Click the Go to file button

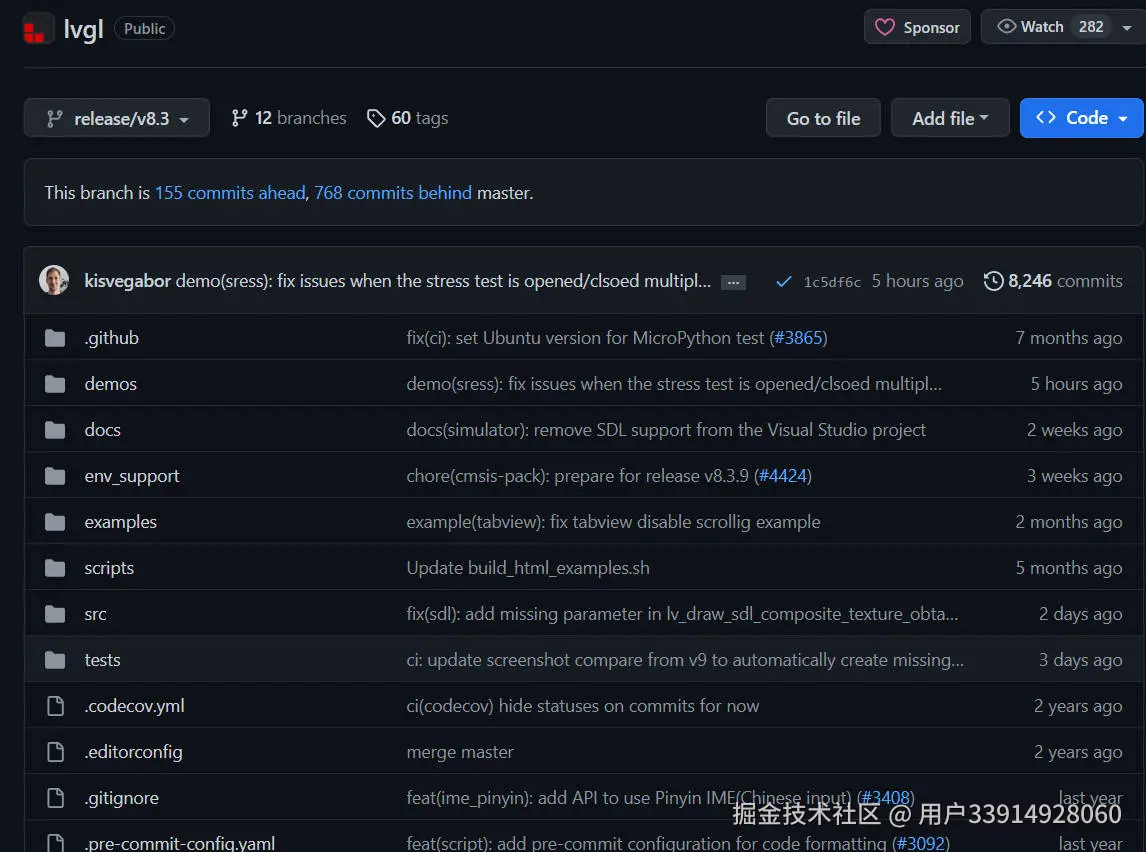click(823, 118)
